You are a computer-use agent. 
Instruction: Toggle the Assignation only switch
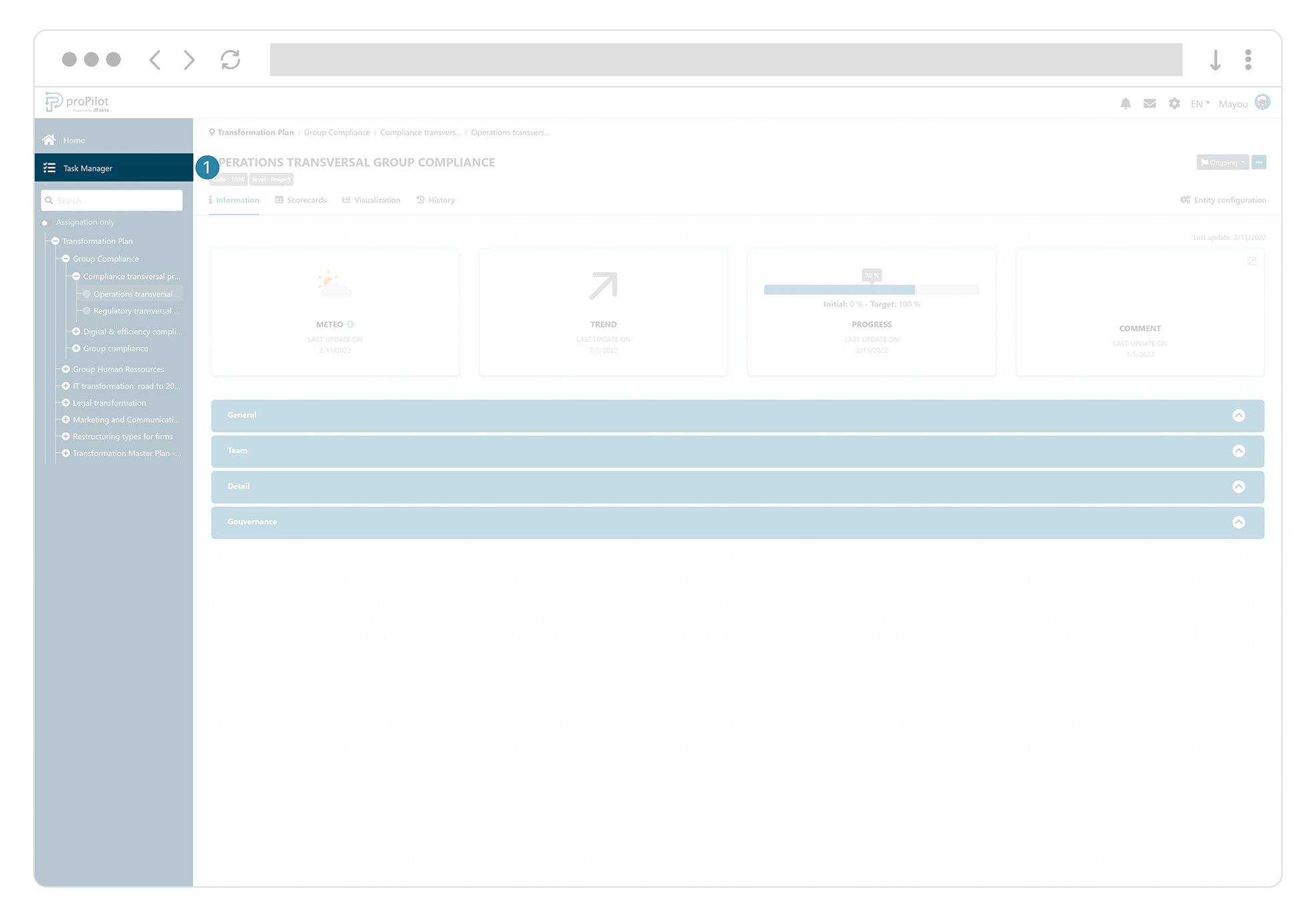tap(45, 222)
